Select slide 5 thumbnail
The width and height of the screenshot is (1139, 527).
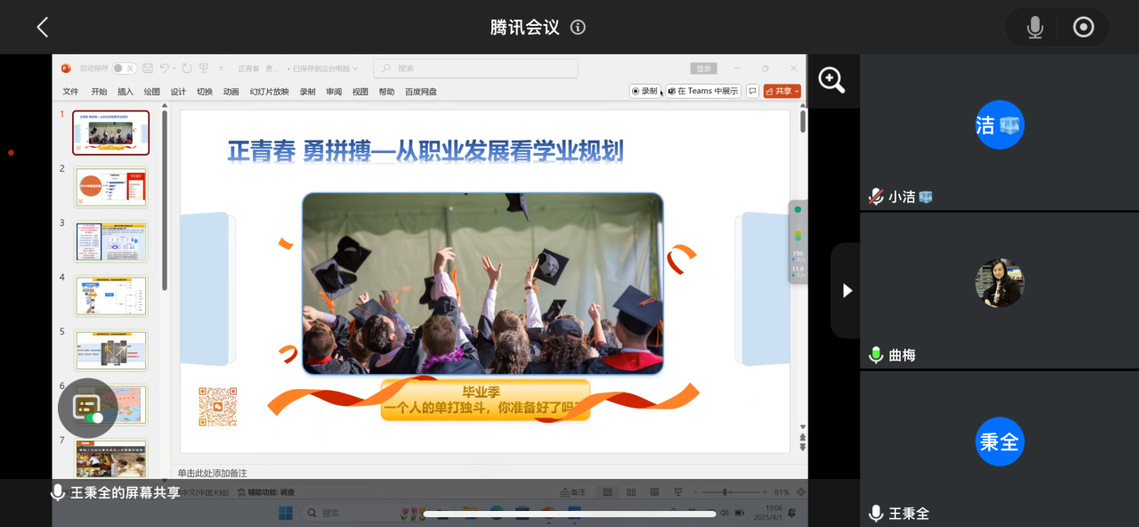(x=110, y=350)
